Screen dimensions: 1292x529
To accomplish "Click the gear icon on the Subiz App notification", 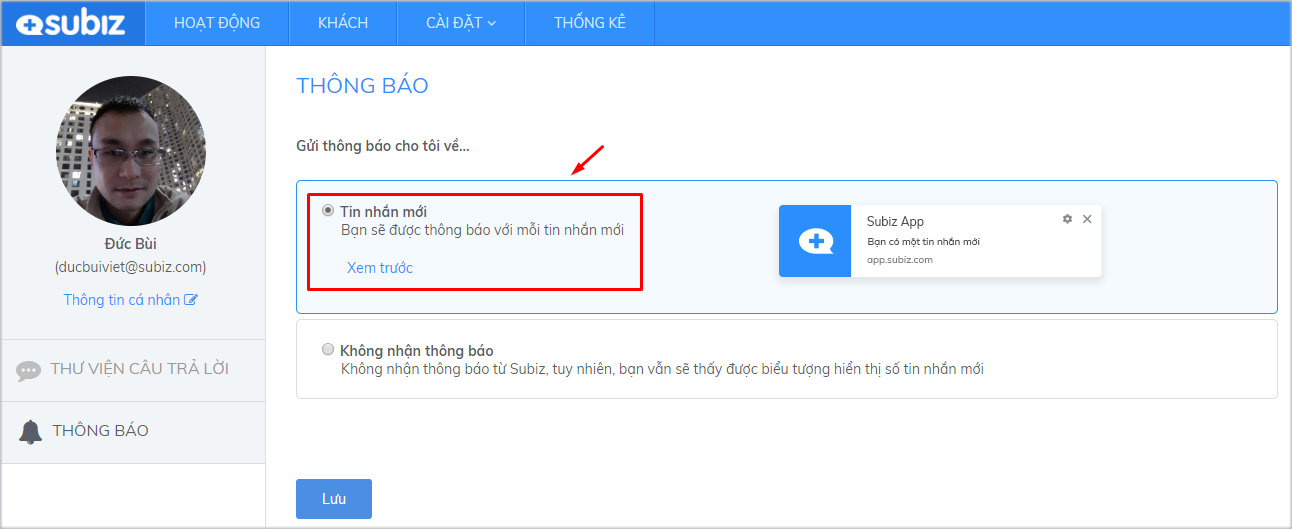I will click(x=1067, y=219).
